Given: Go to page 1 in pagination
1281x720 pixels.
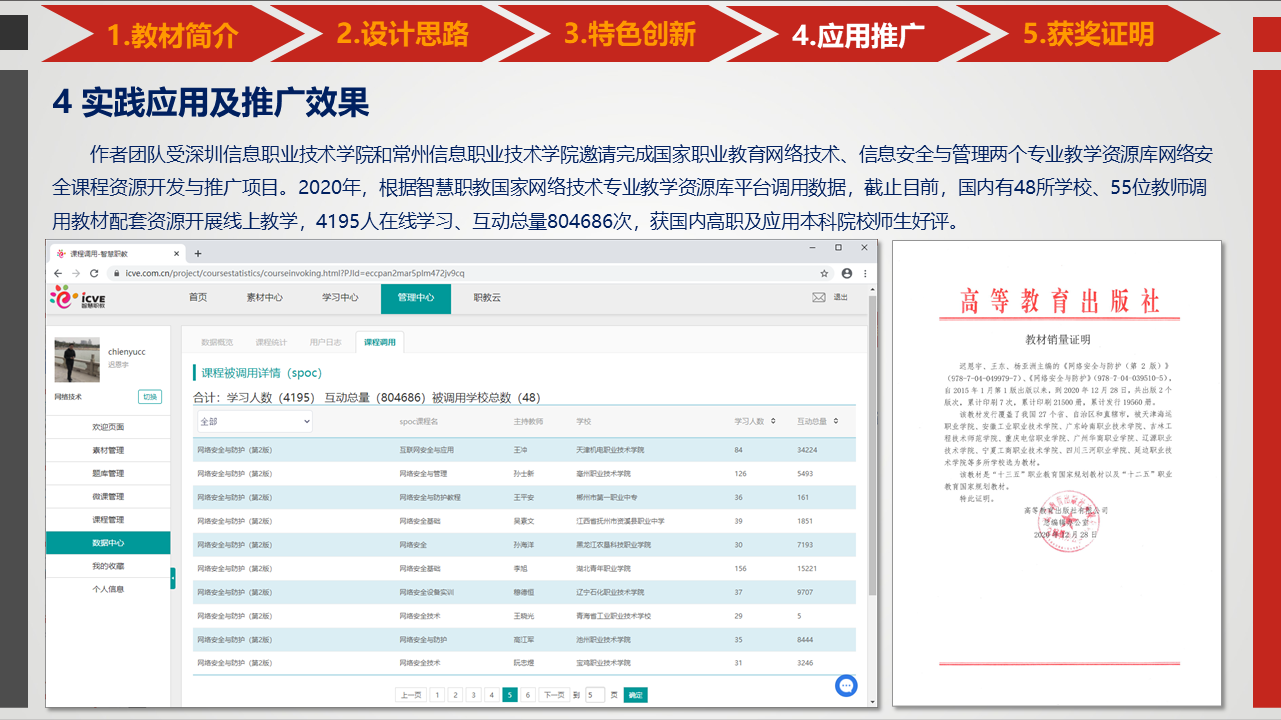Looking at the screenshot, I should point(437,695).
